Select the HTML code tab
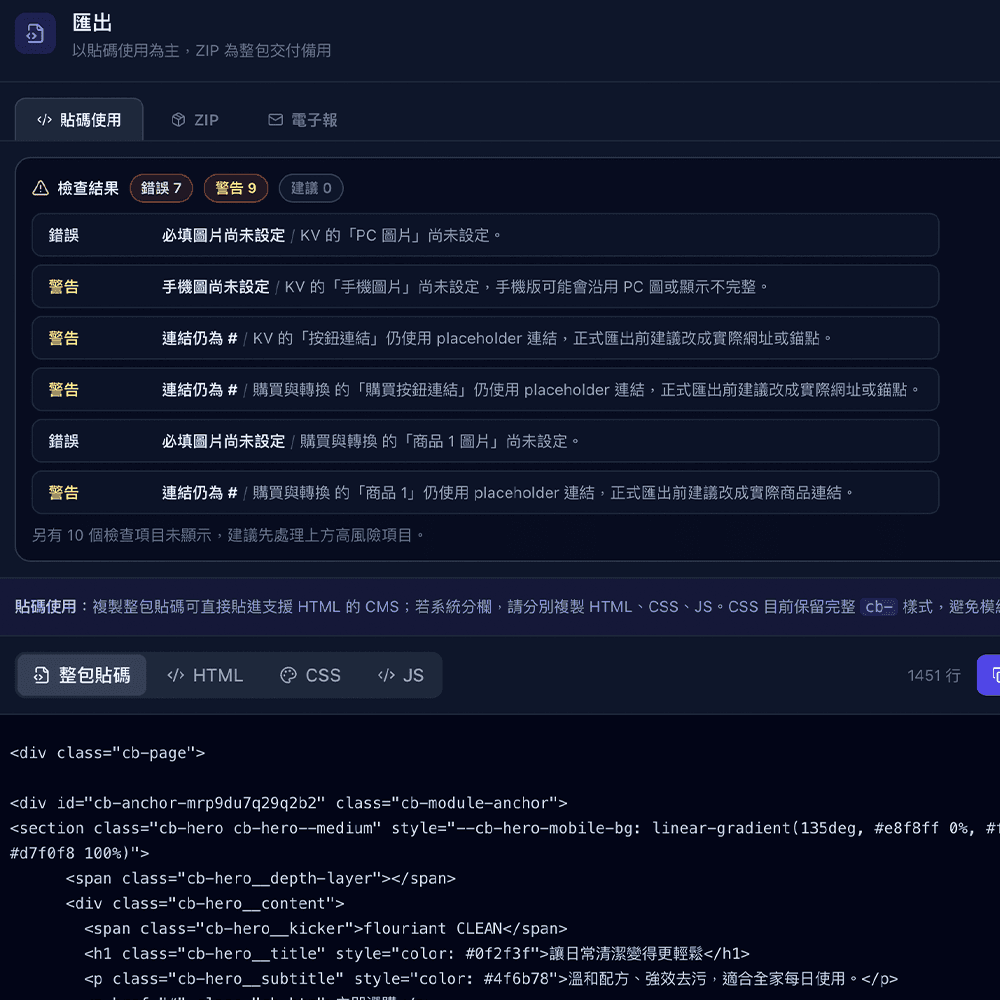This screenshot has height=1000, width=1000. click(205, 675)
